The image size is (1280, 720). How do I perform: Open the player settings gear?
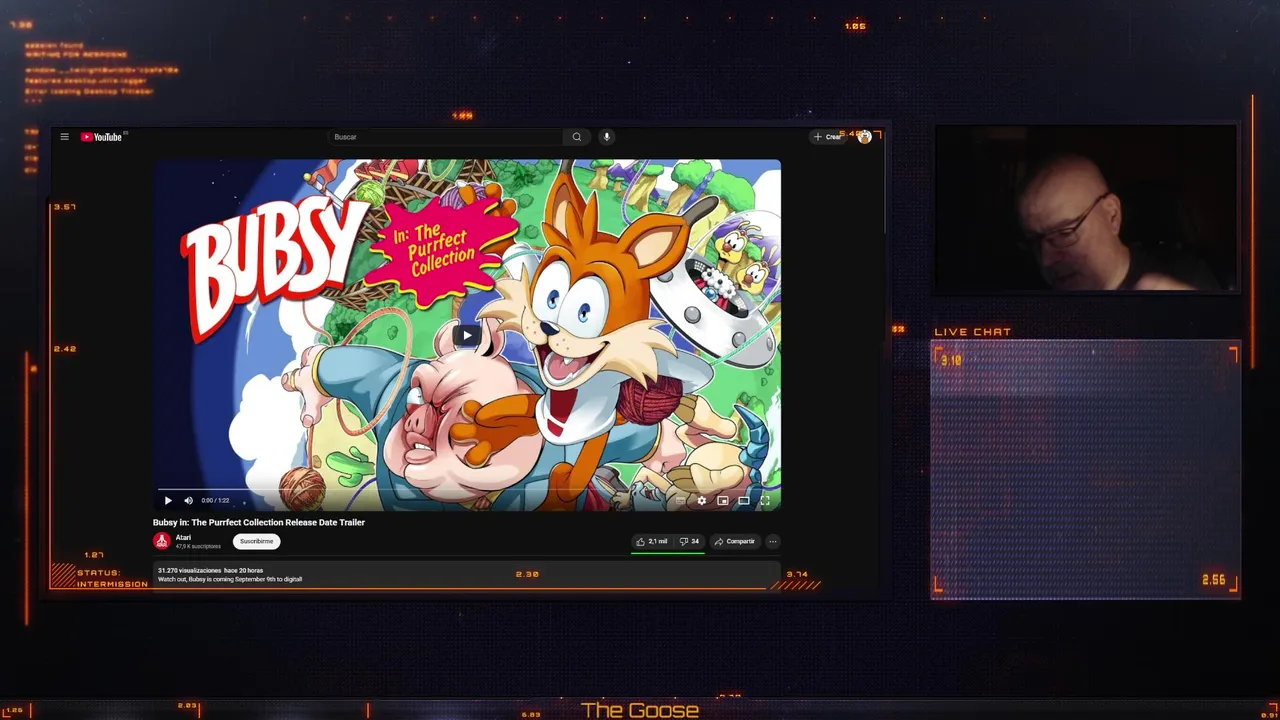click(x=702, y=501)
